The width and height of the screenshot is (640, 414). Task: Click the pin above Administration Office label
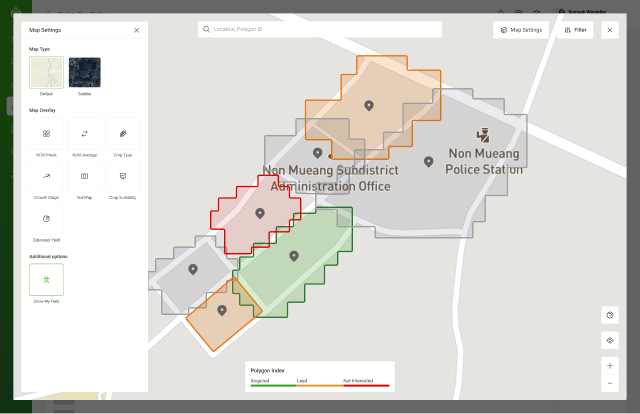[318, 153]
